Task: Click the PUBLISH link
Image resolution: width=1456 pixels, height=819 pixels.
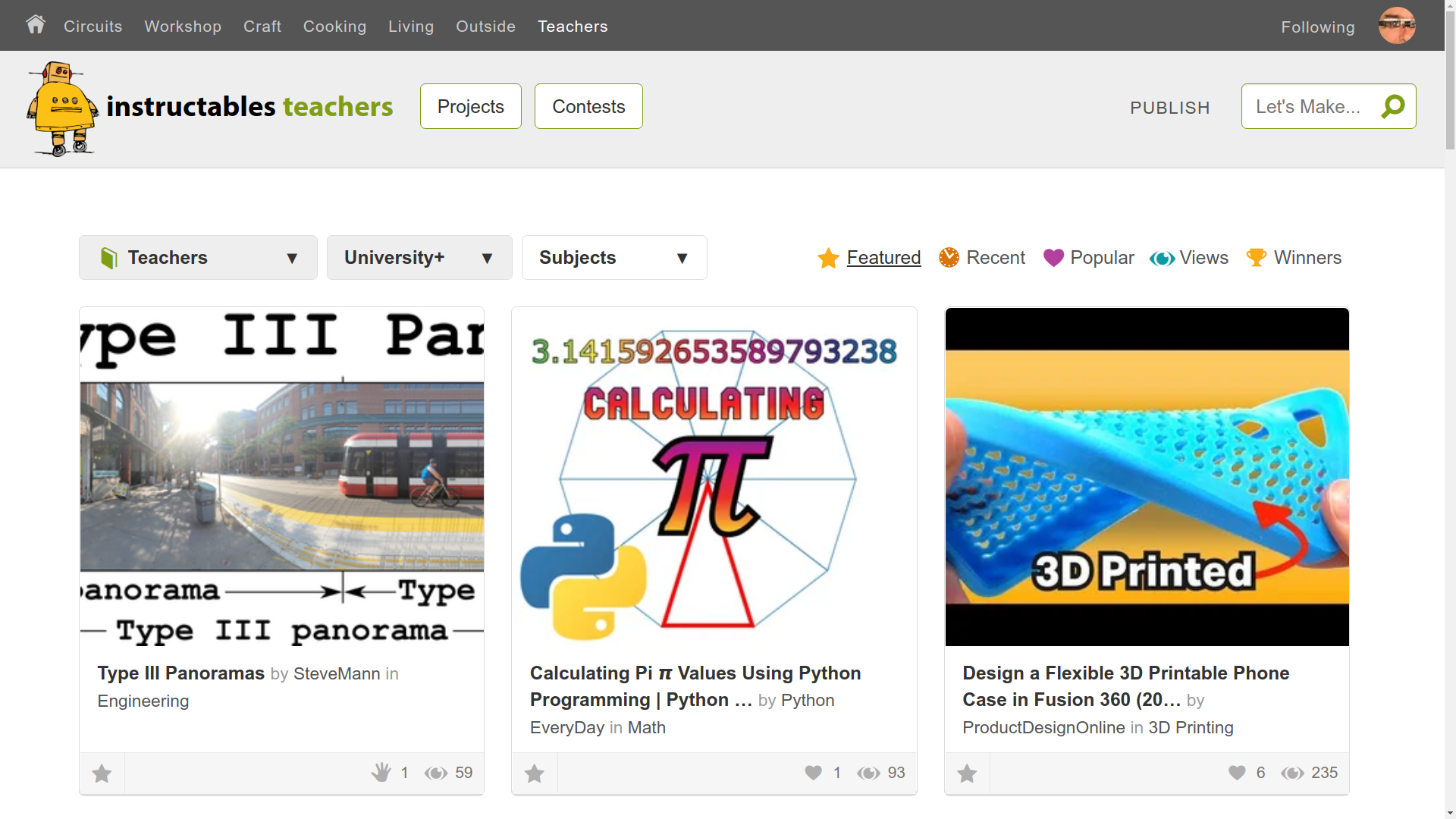Action: pos(1169,108)
